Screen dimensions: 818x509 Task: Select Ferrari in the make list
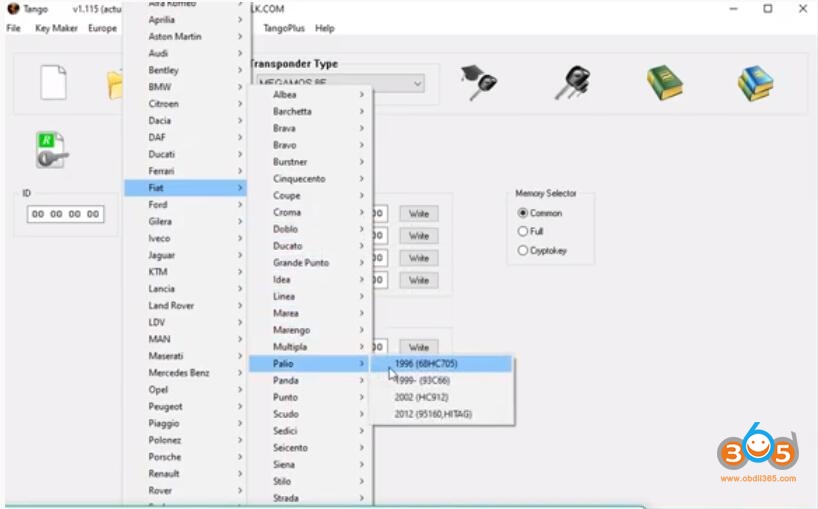click(185, 171)
